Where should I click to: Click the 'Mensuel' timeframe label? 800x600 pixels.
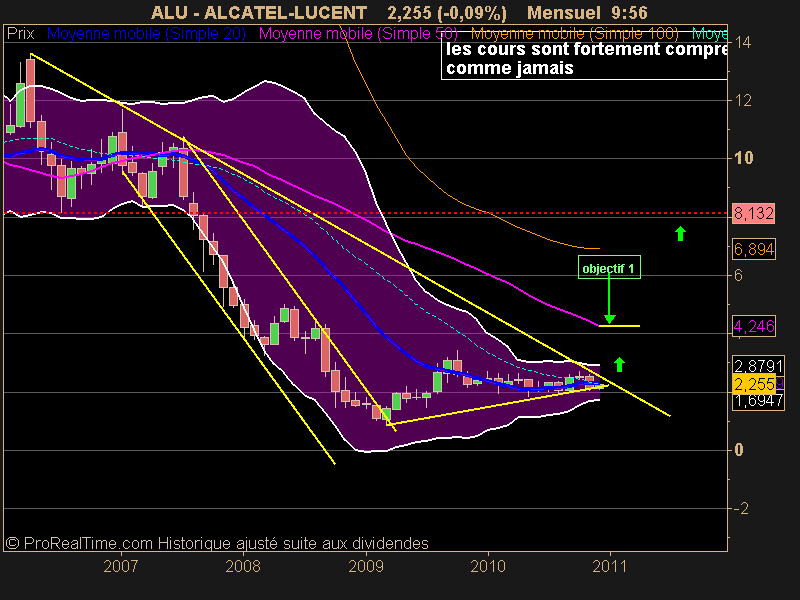click(564, 12)
